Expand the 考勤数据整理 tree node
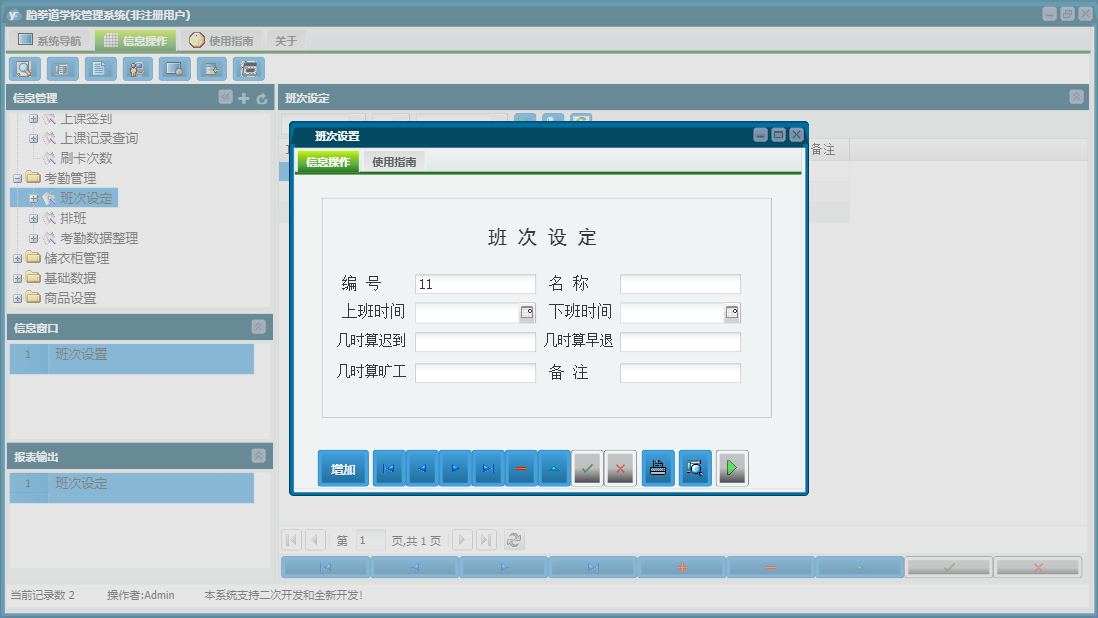The image size is (1098, 618). click(x=34, y=239)
